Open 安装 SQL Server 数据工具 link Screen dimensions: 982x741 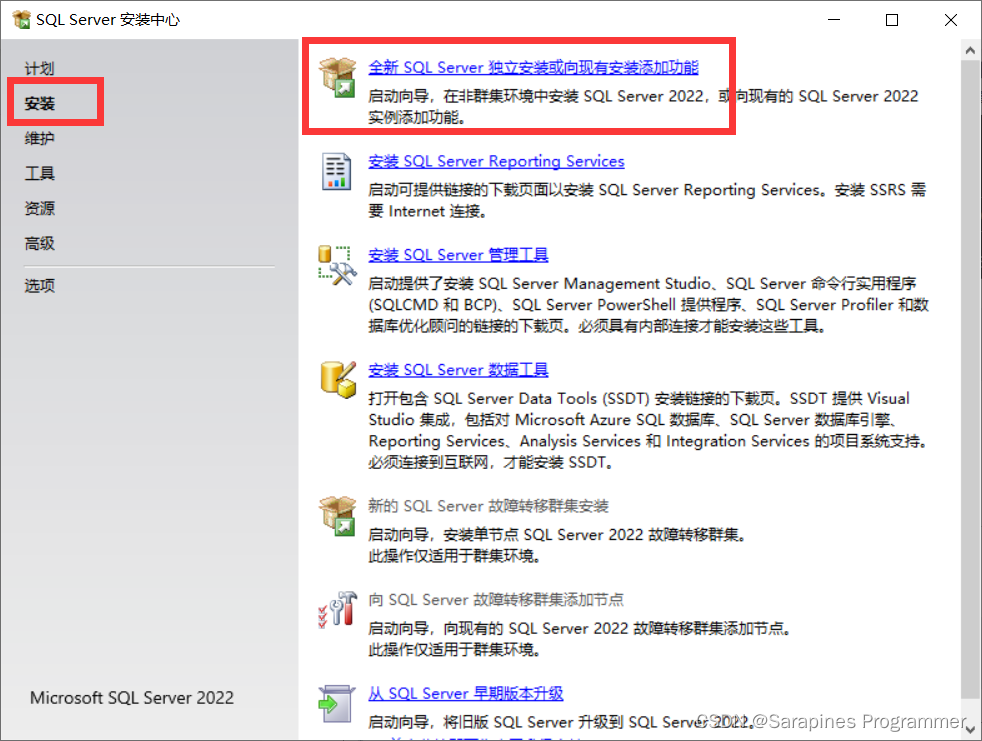tap(458, 370)
